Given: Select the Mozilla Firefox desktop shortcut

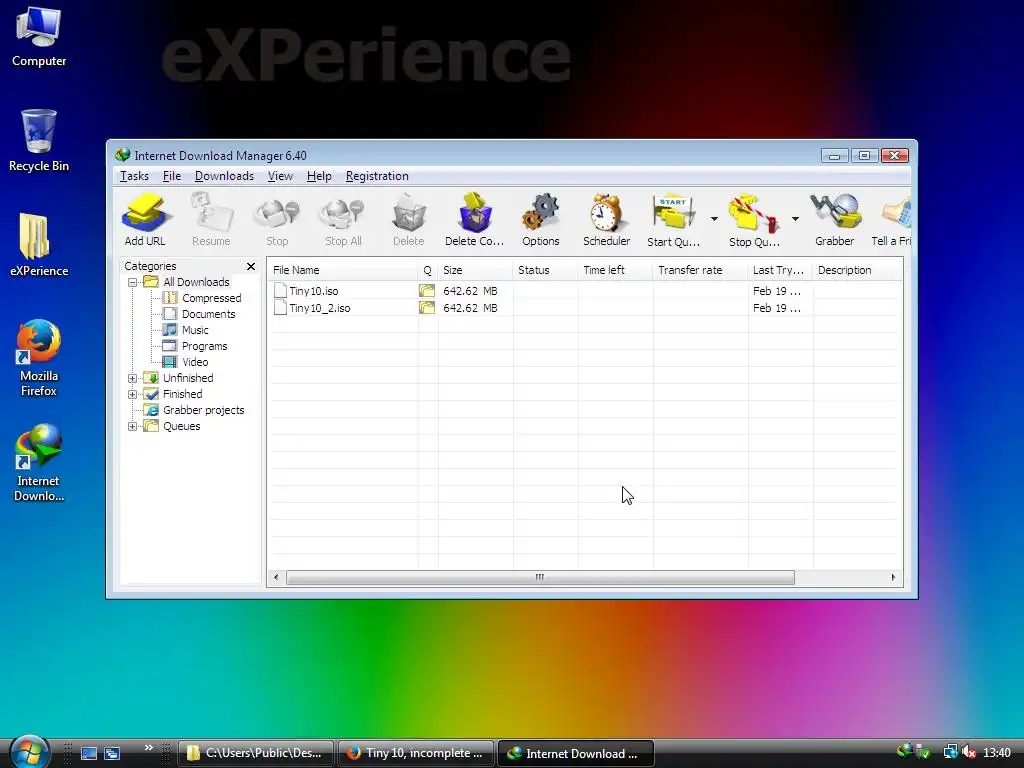Looking at the screenshot, I should [39, 358].
